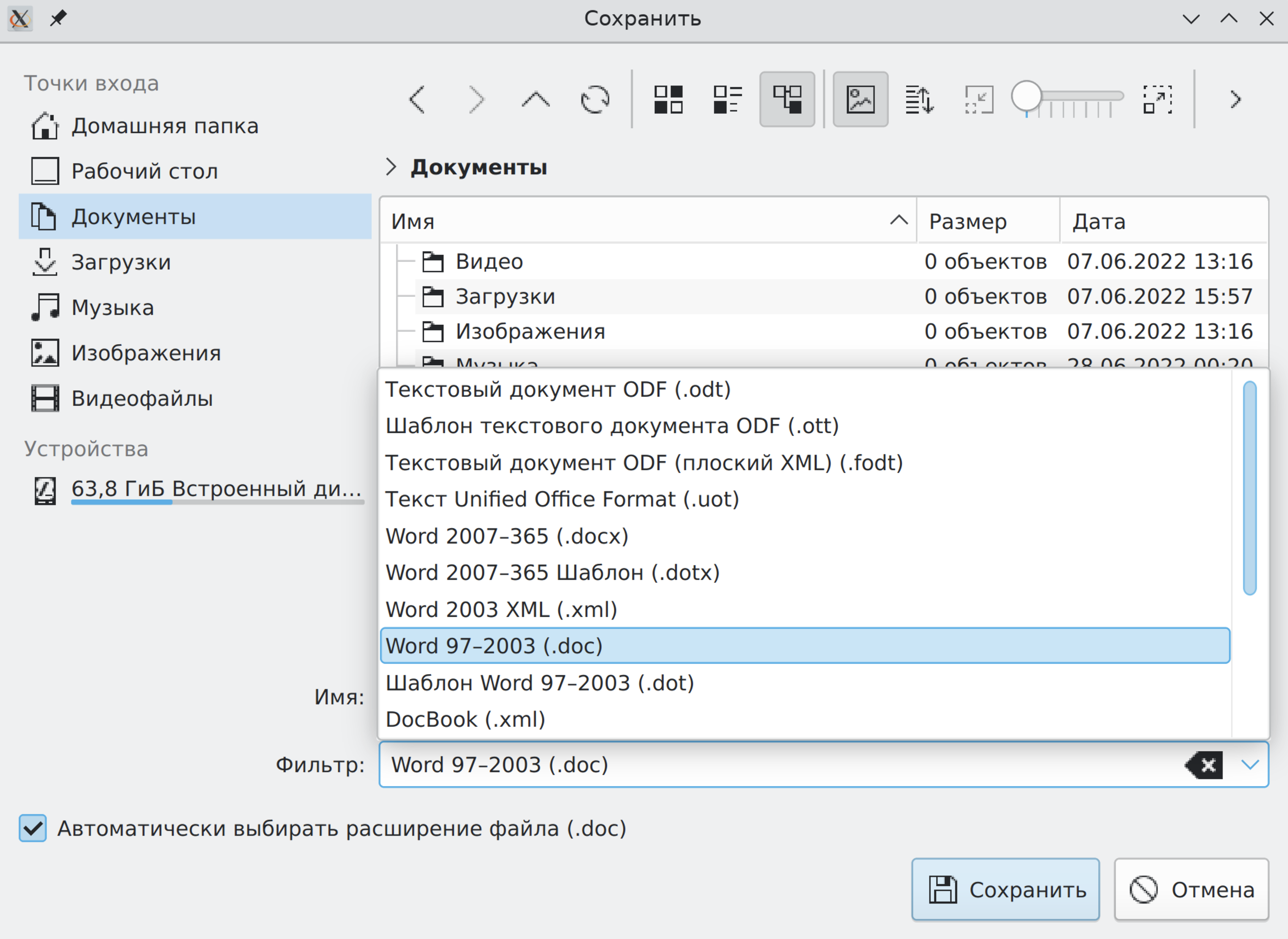
Task: Select the Изображения folder in the file list
Action: (x=841, y=332)
